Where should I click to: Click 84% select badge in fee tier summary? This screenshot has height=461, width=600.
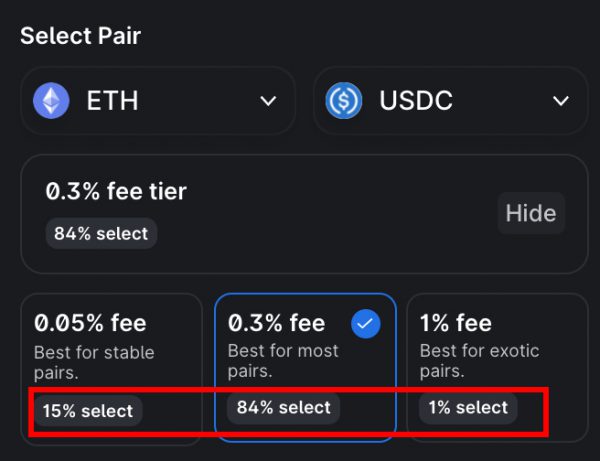point(101,234)
